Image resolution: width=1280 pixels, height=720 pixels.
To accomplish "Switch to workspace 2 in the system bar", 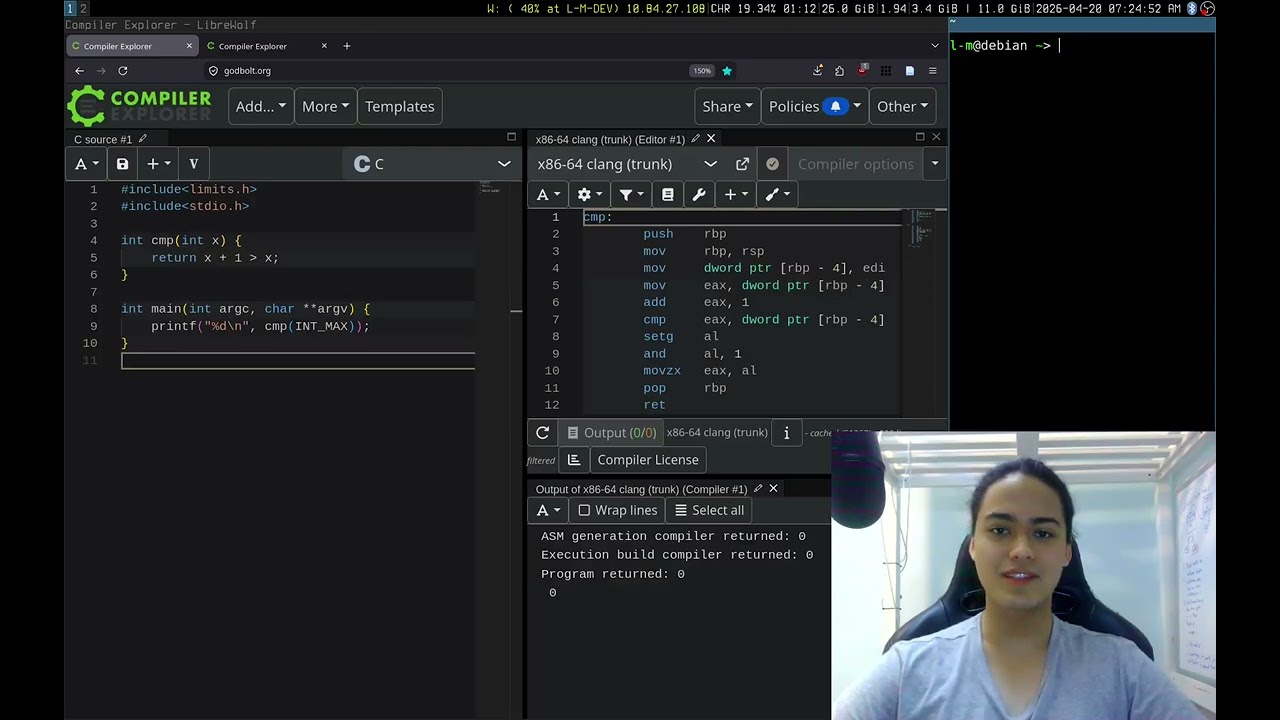I will [84, 8].
